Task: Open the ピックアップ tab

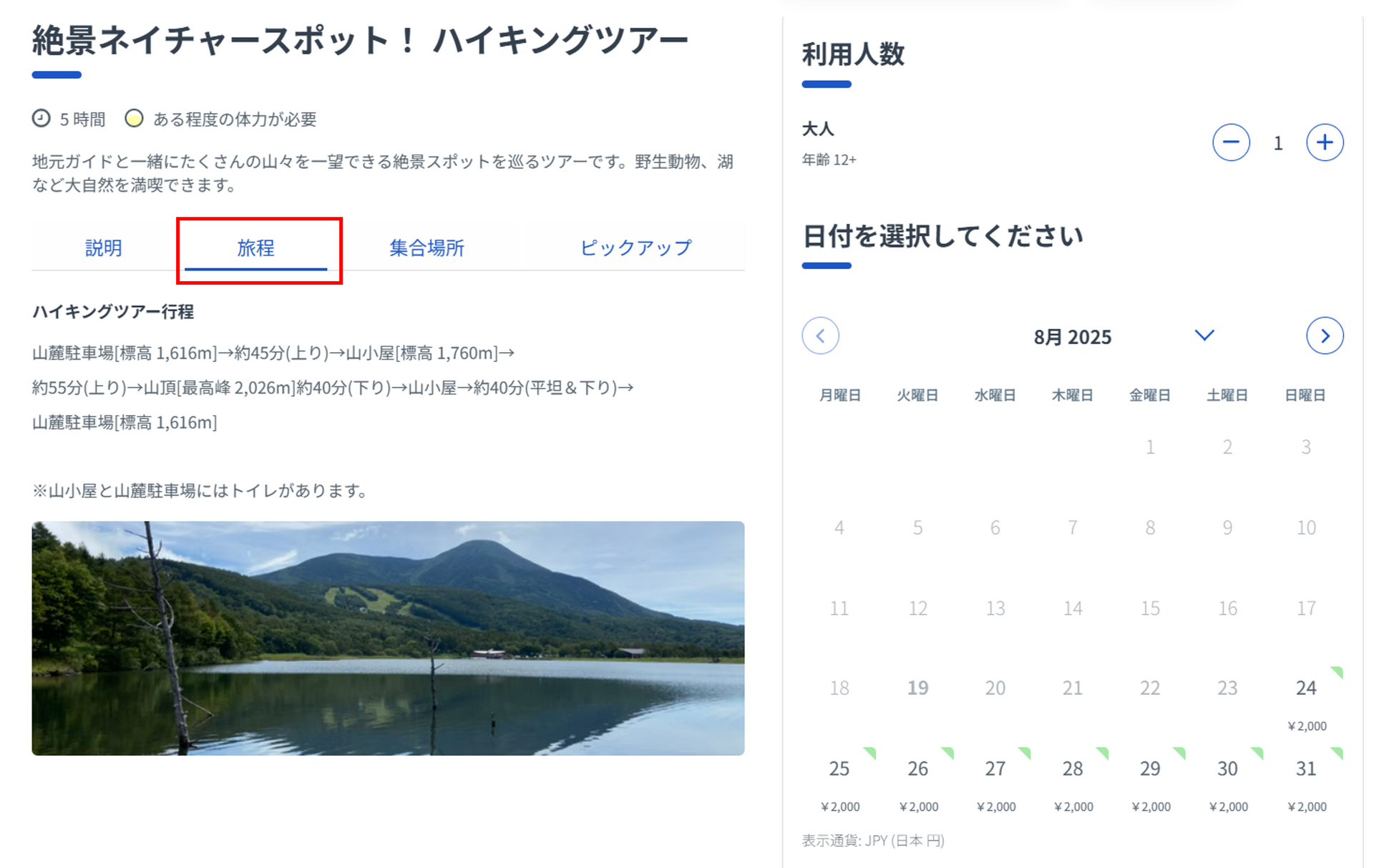Action: (635, 248)
